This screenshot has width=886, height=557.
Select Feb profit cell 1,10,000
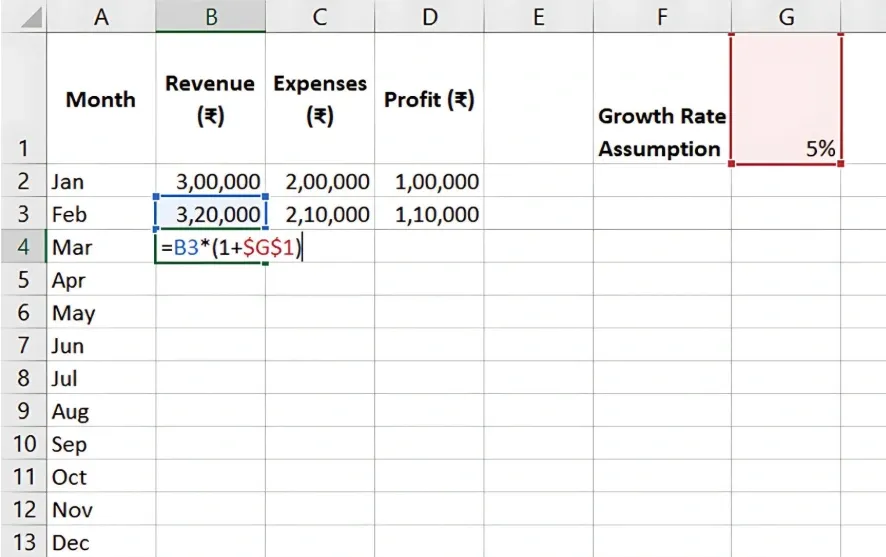429,215
